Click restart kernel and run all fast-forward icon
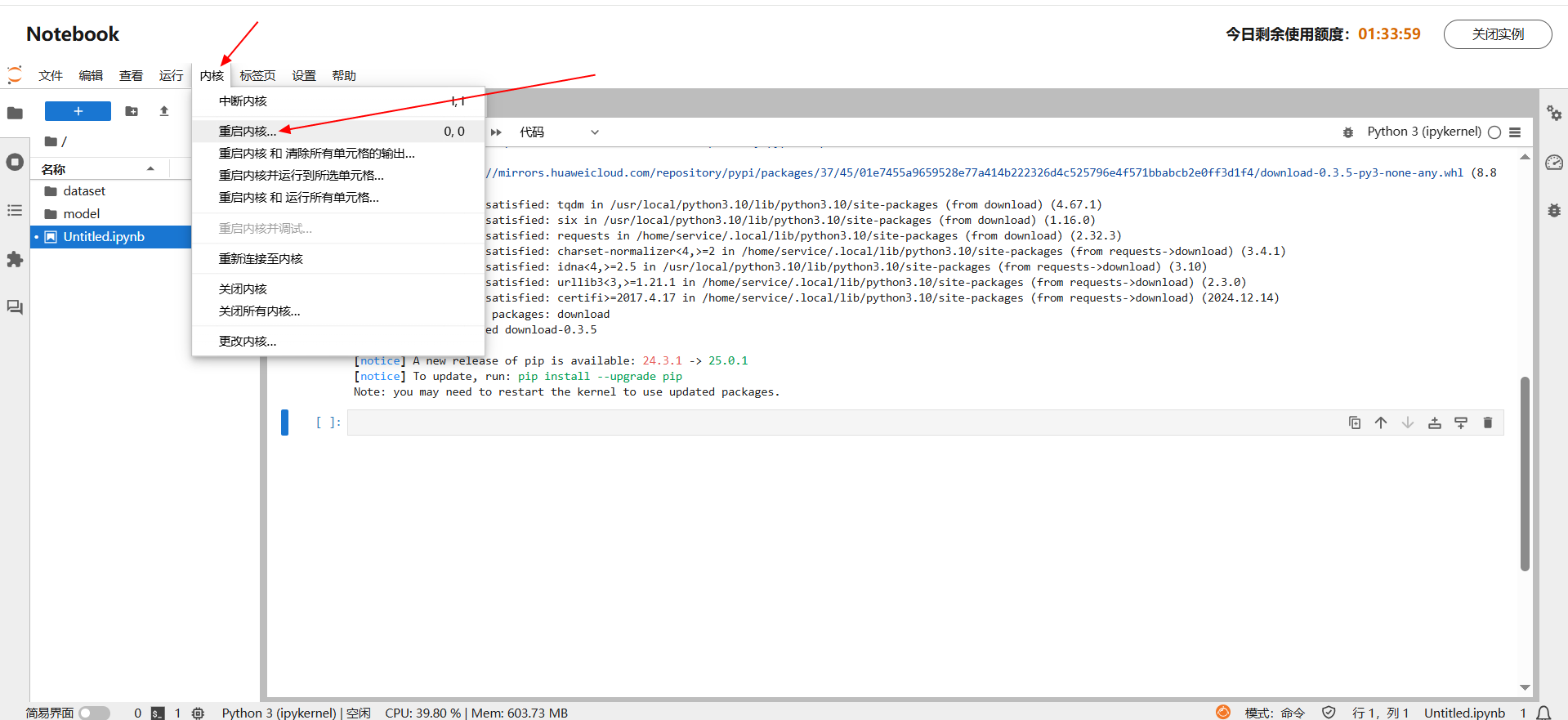Image resolution: width=1568 pixels, height=720 pixels. [x=496, y=132]
